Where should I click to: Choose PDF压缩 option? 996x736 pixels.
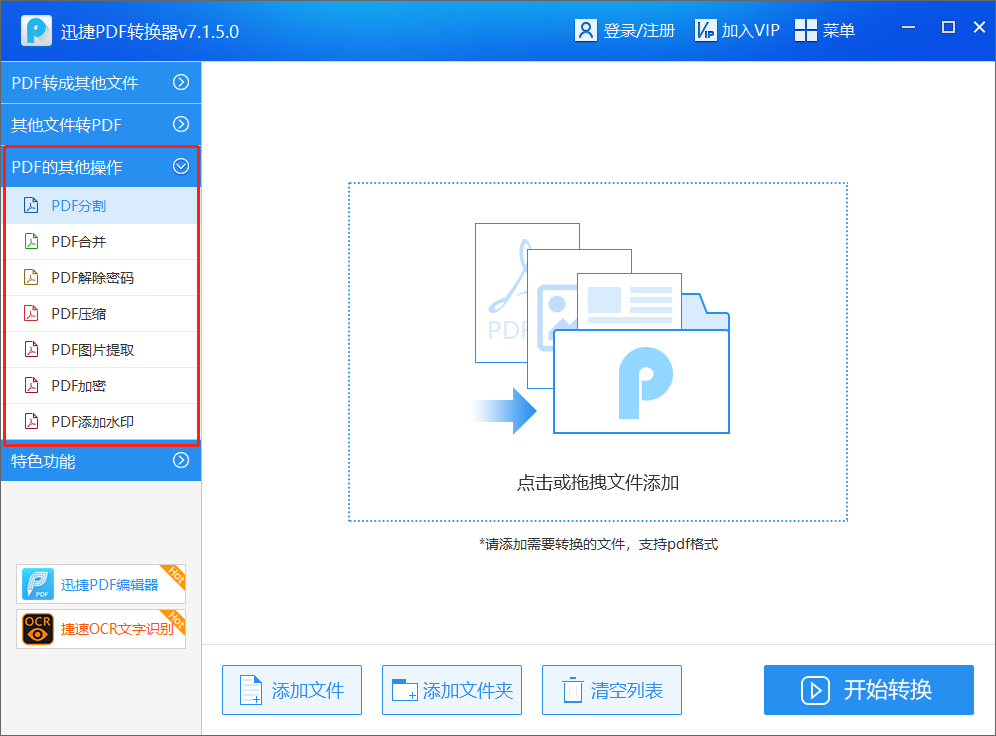(101, 314)
